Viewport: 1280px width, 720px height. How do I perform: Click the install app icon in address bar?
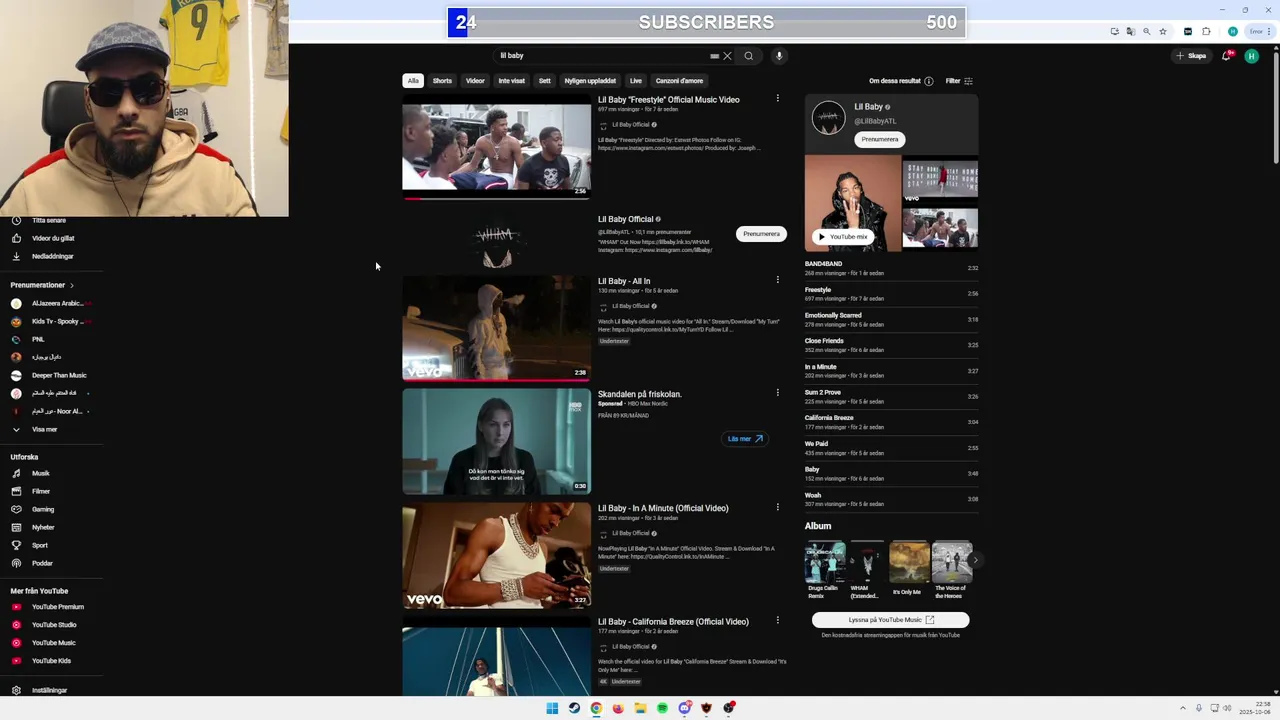[1115, 31]
